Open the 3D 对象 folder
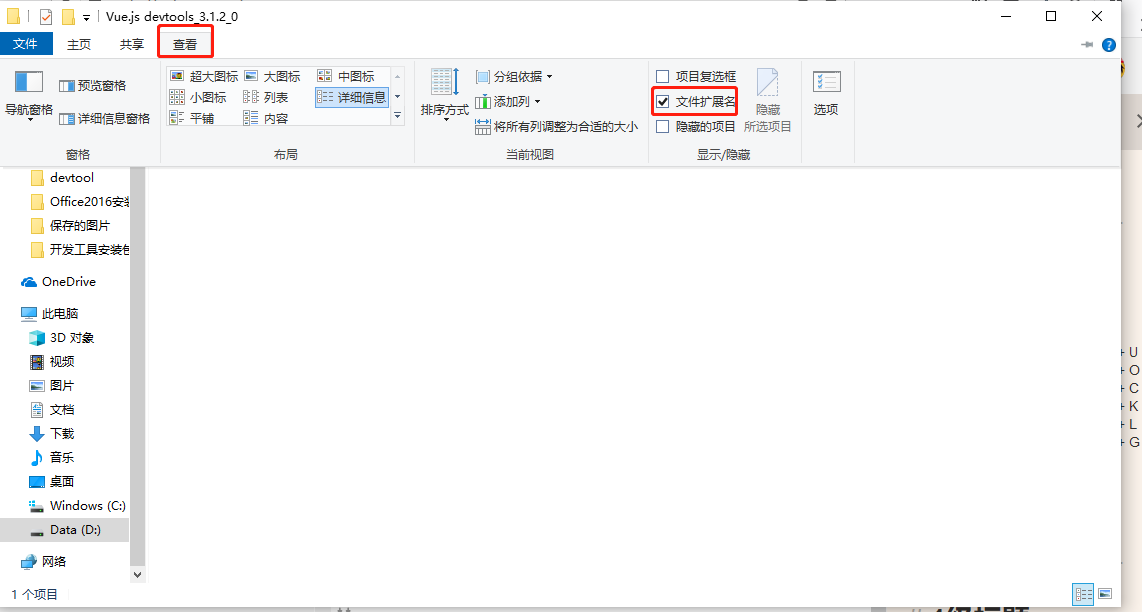Image resolution: width=1142 pixels, height=612 pixels. 62,338
